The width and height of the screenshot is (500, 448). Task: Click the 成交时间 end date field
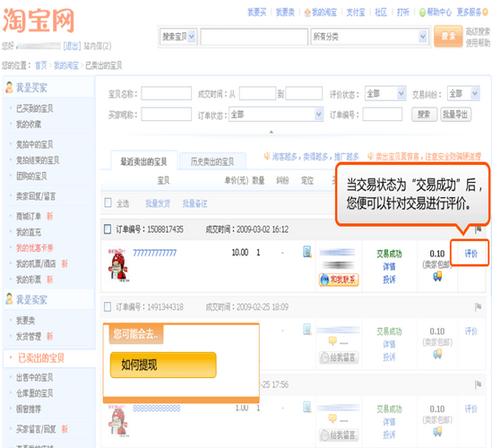click(x=304, y=93)
